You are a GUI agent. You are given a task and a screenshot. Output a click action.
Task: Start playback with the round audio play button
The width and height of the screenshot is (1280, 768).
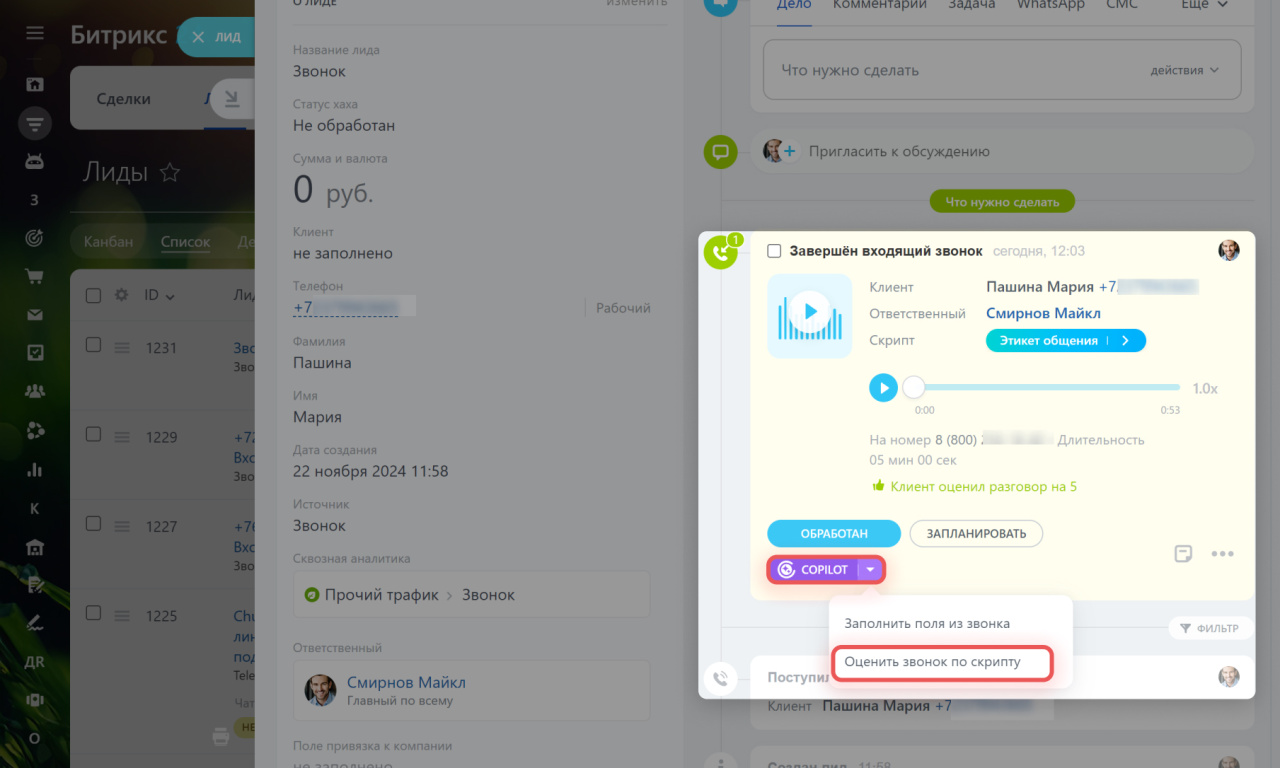pos(883,387)
